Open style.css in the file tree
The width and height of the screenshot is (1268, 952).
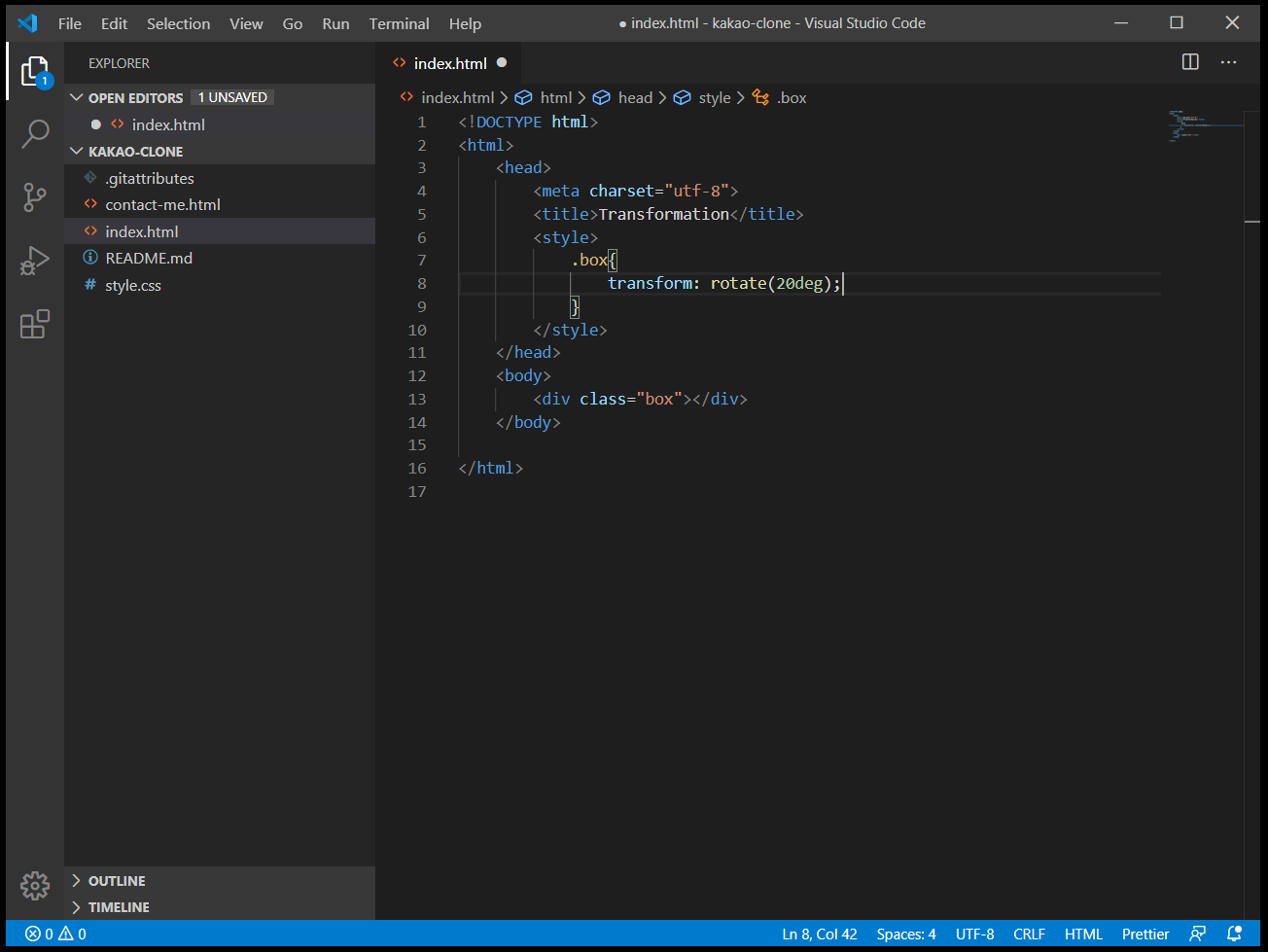coord(220,285)
